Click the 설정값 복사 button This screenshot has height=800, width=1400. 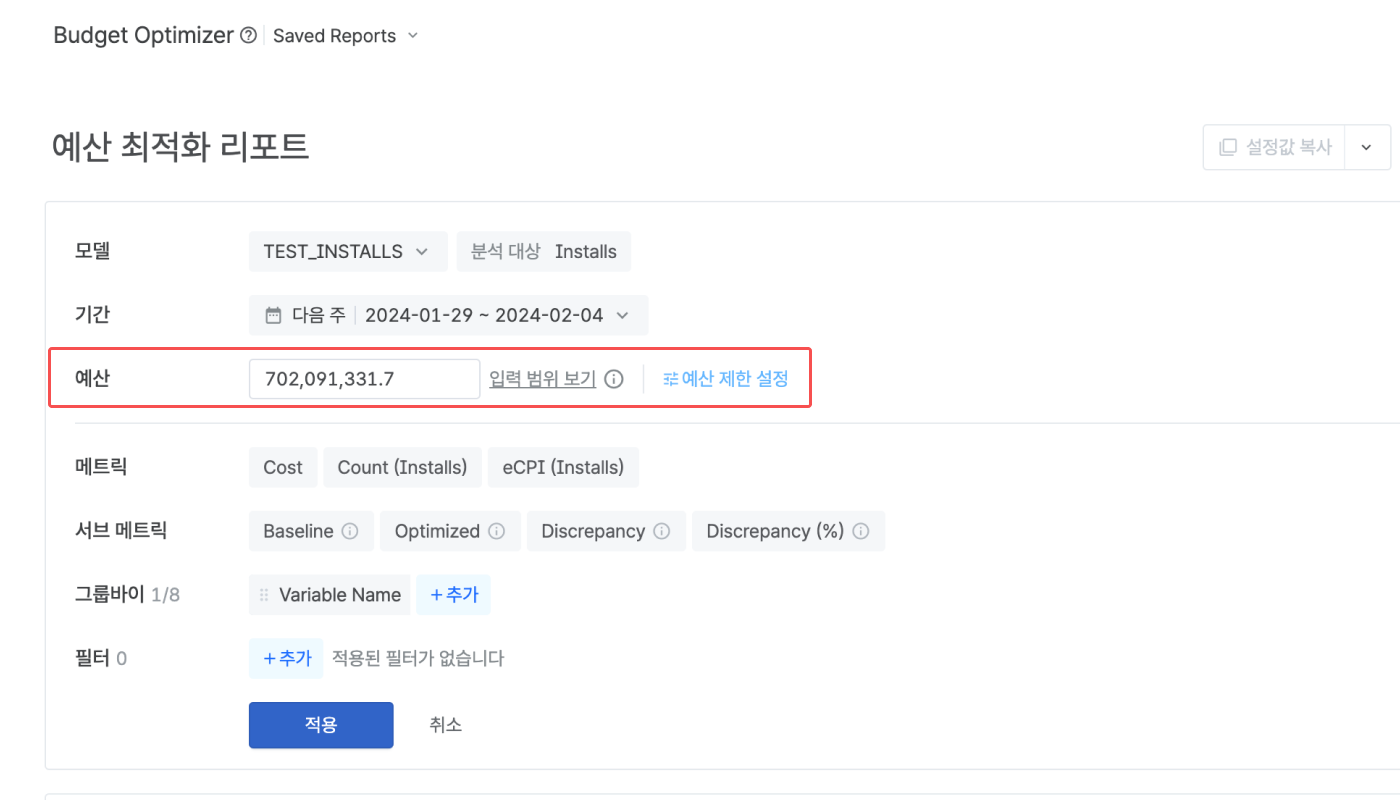pos(1274,147)
